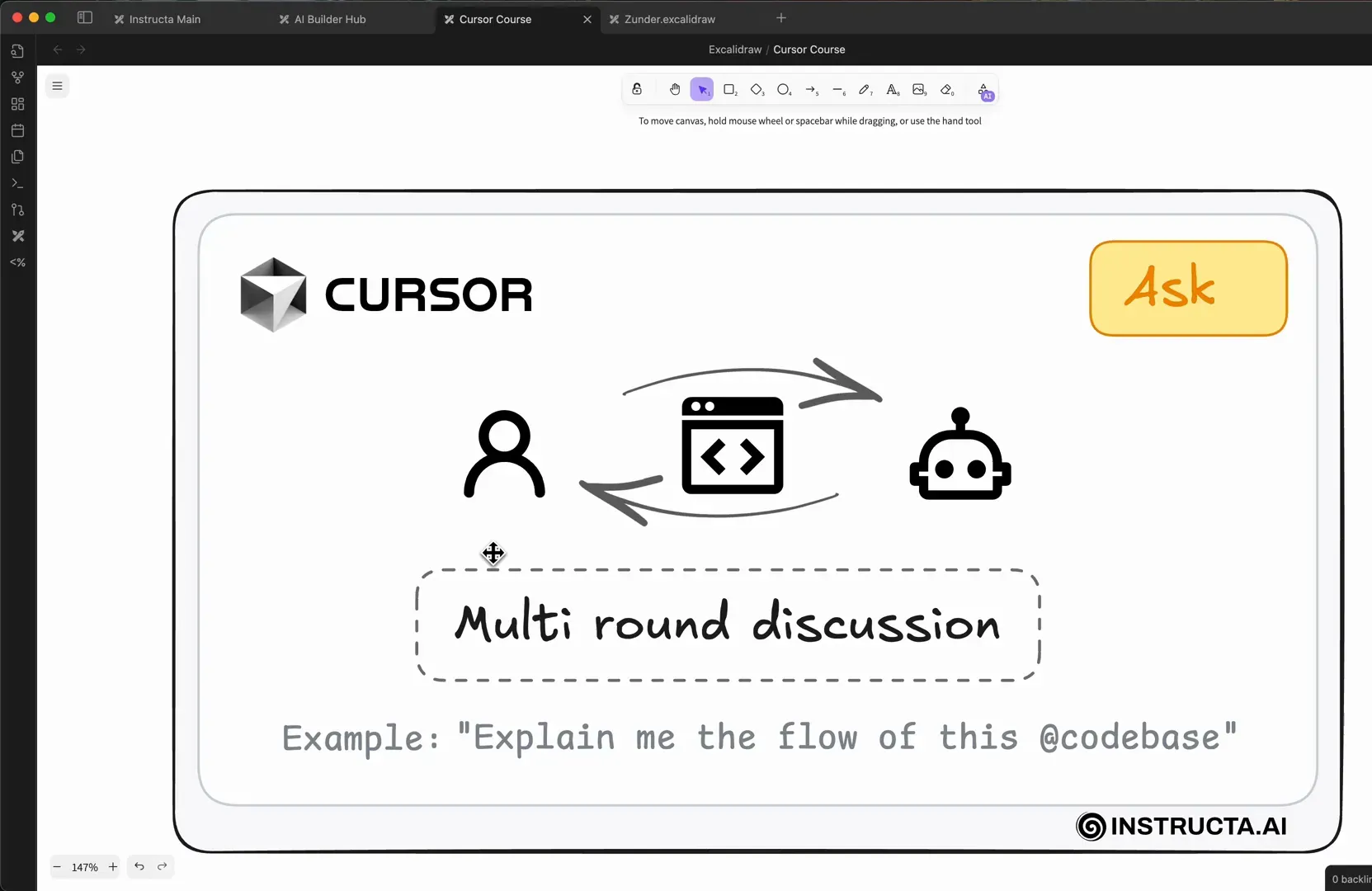Image resolution: width=1372 pixels, height=891 pixels.
Task: Select the Eraser tool
Action: pos(946,89)
